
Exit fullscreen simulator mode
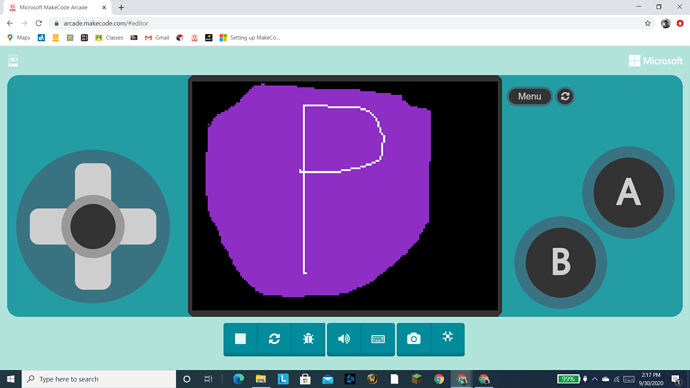(448, 339)
